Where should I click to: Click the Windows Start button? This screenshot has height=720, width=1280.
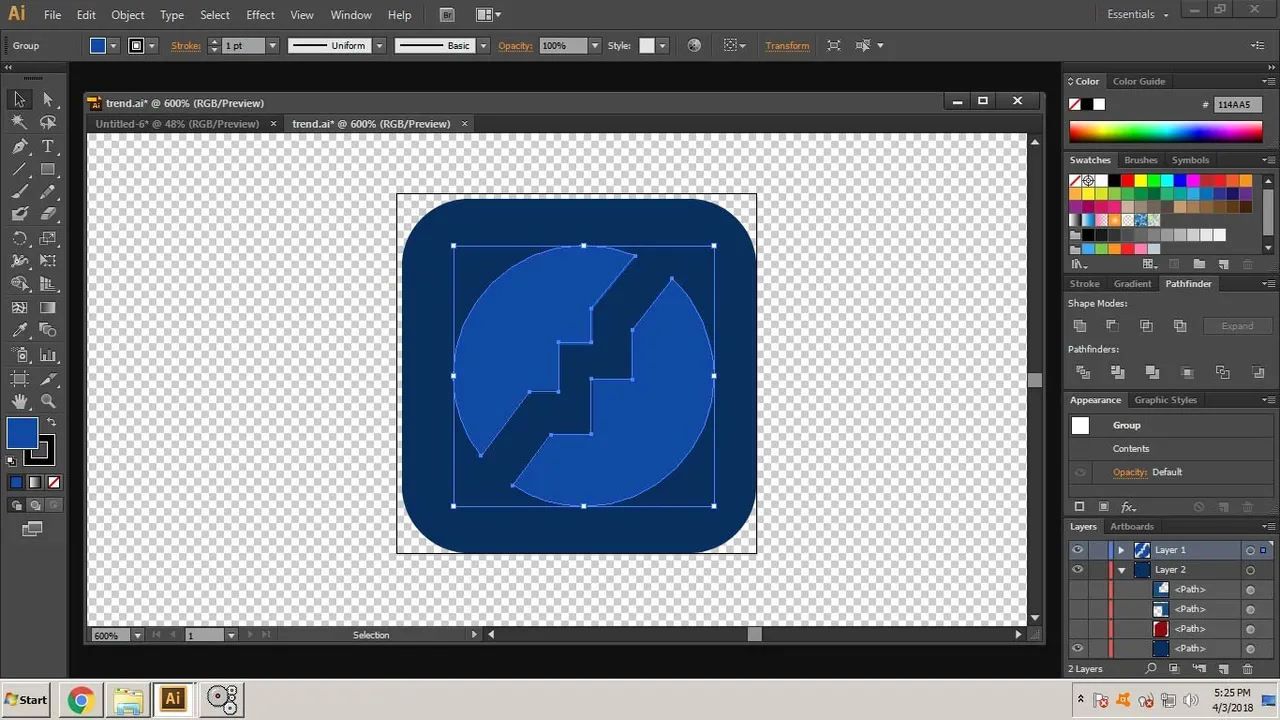(x=27, y=699)
